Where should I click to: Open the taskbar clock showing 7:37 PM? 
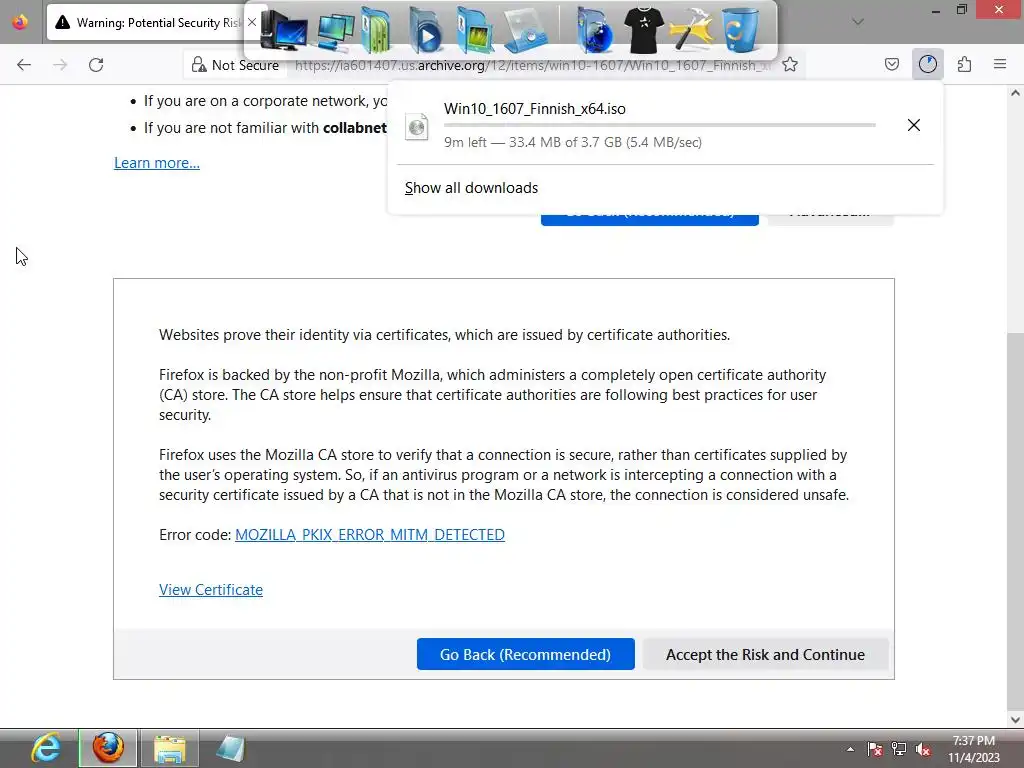[x=974, y=749]
